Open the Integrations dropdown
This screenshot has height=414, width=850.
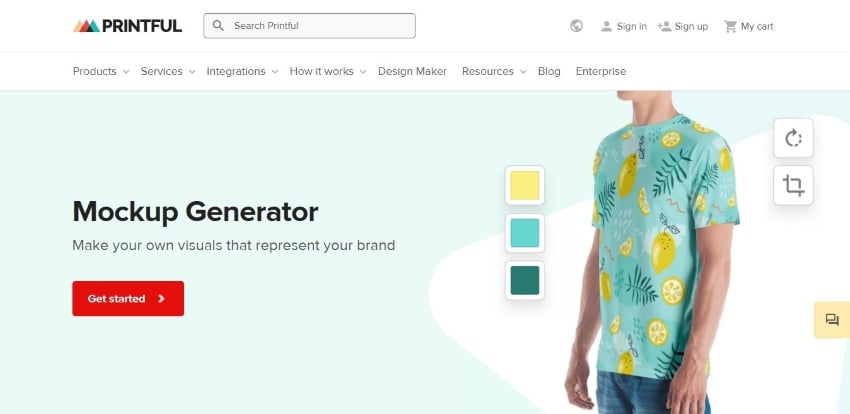[x=242, y=72]
